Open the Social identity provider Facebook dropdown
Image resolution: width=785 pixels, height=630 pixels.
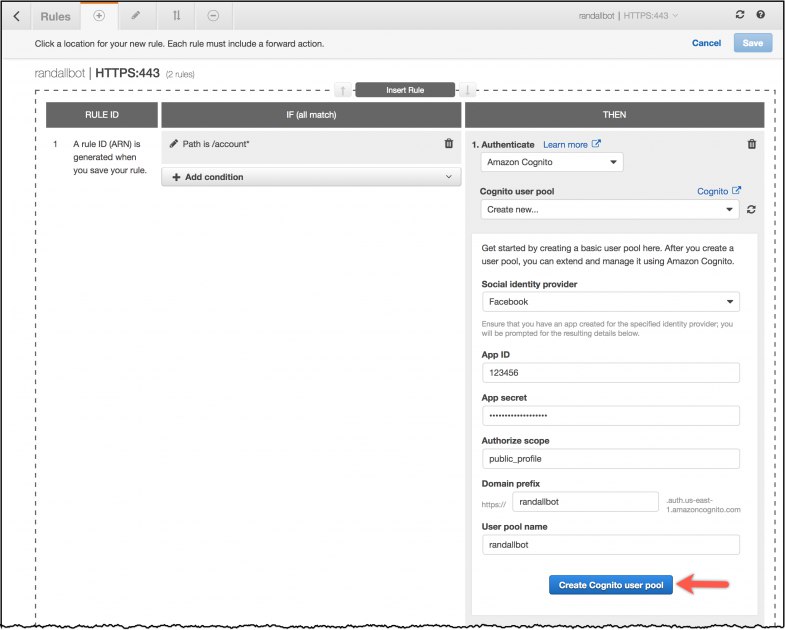pos(611,302)
